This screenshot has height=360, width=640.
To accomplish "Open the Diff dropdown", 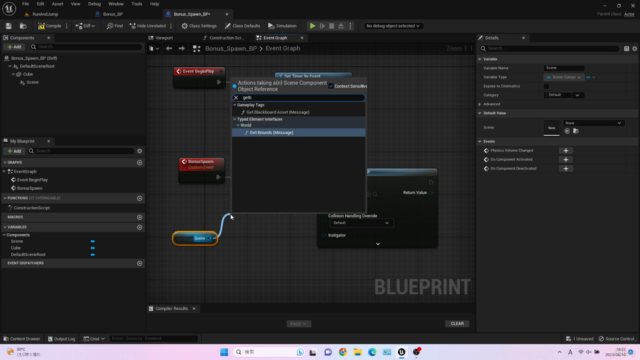I will pyautogui.click(x=85, y=26).
